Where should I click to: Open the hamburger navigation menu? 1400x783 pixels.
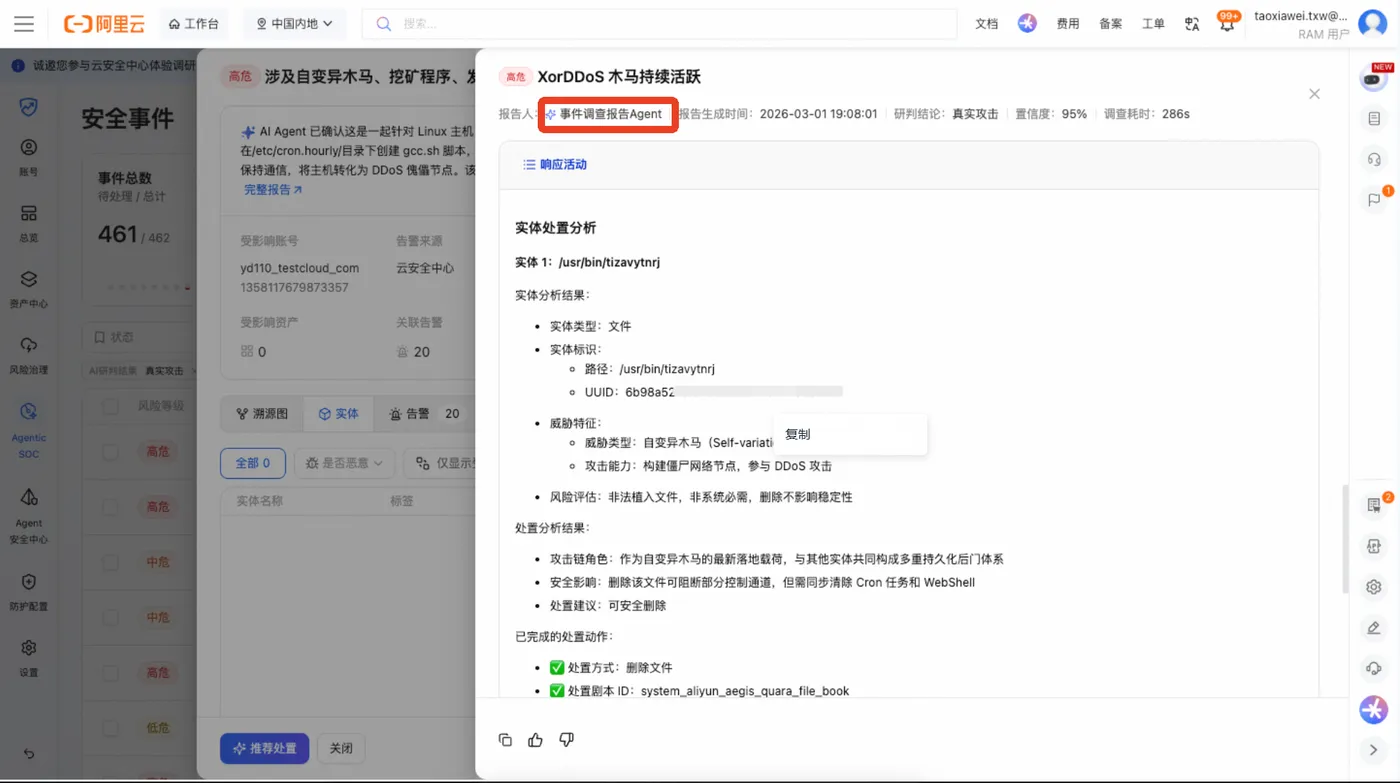(24, 24)
